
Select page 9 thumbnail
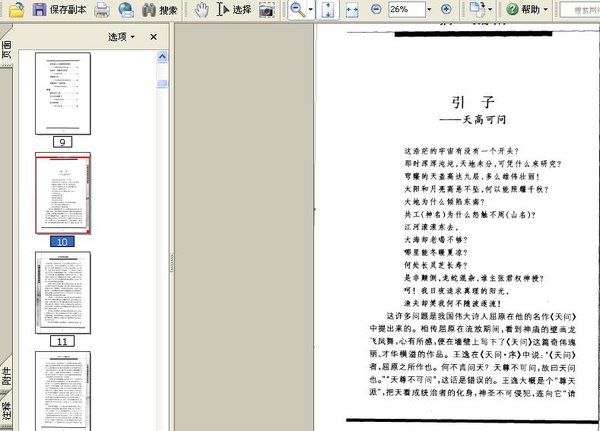[63, 93]
